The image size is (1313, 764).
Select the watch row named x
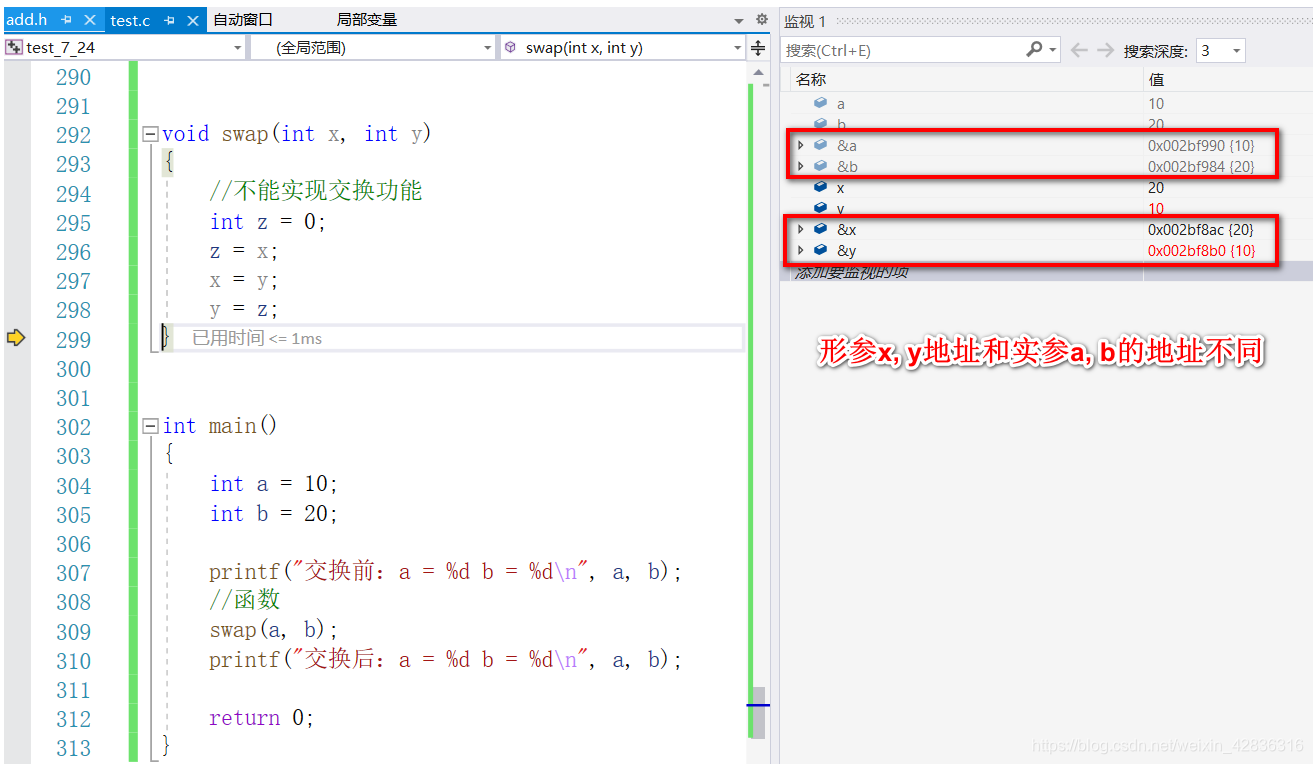[1046, 188]
